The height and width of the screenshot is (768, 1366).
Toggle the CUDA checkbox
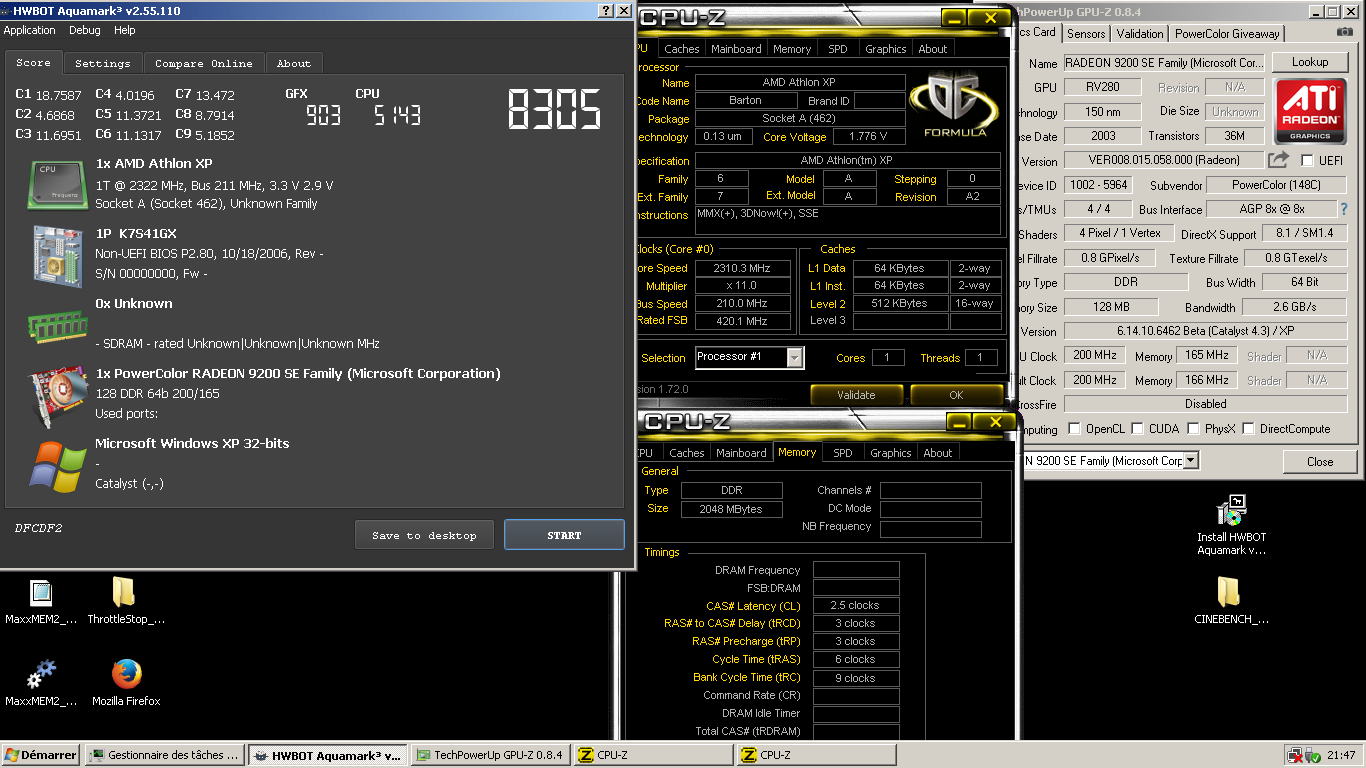coord(1135,429)
